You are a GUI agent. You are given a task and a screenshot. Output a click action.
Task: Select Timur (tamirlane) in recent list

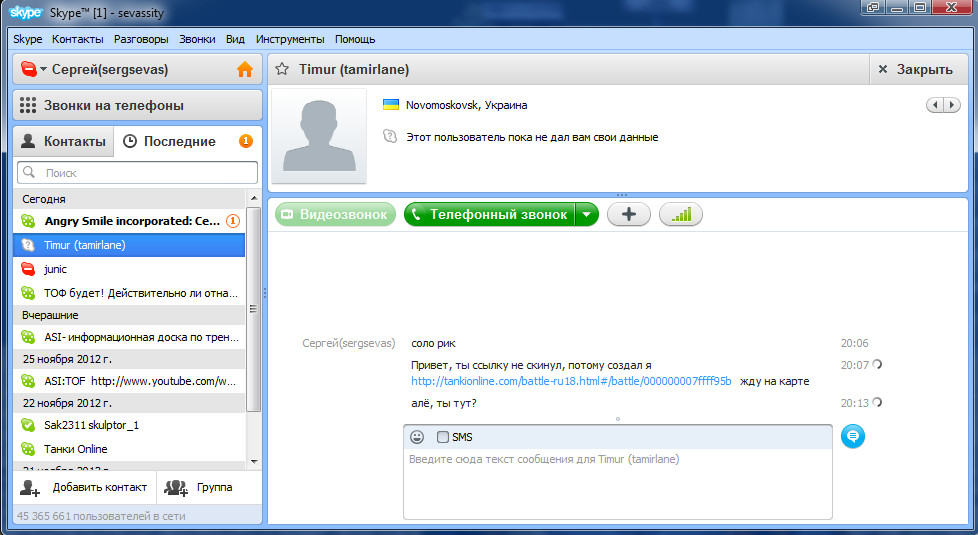pos(128,245)
